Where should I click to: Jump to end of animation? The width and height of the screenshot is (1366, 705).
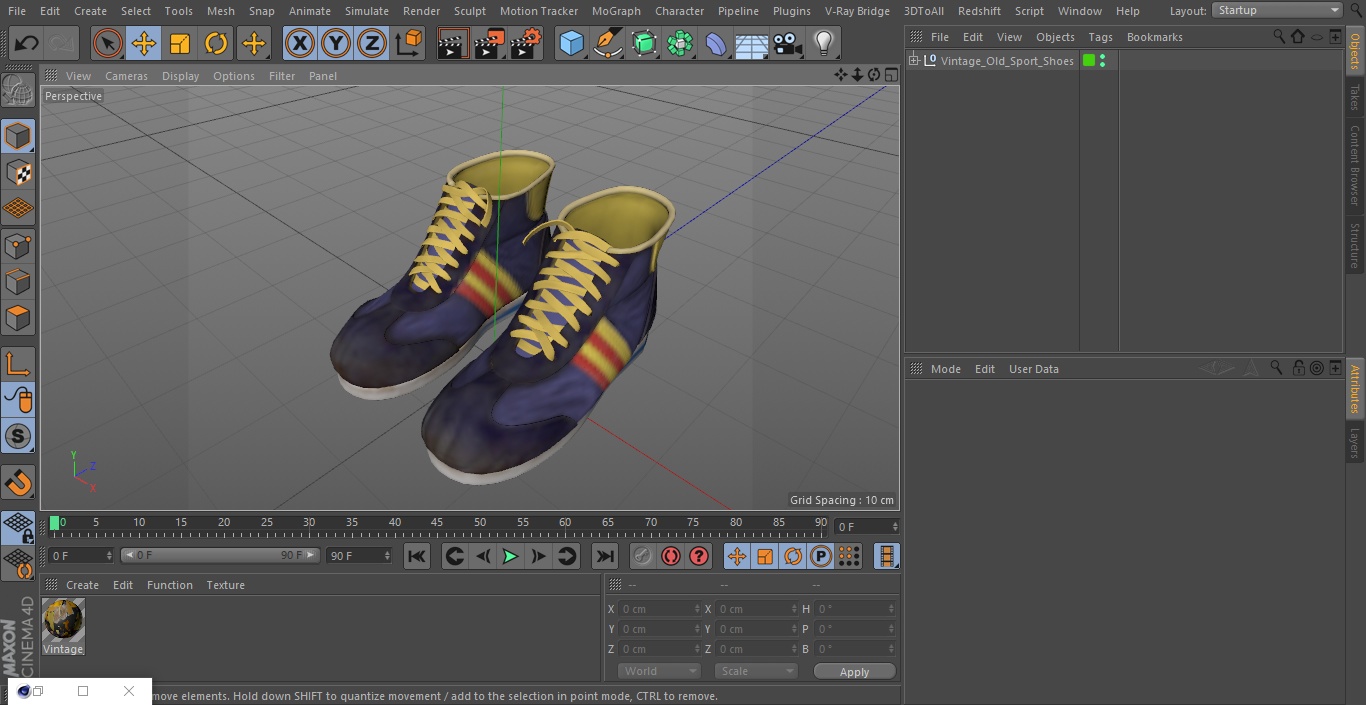click(605, 556)
